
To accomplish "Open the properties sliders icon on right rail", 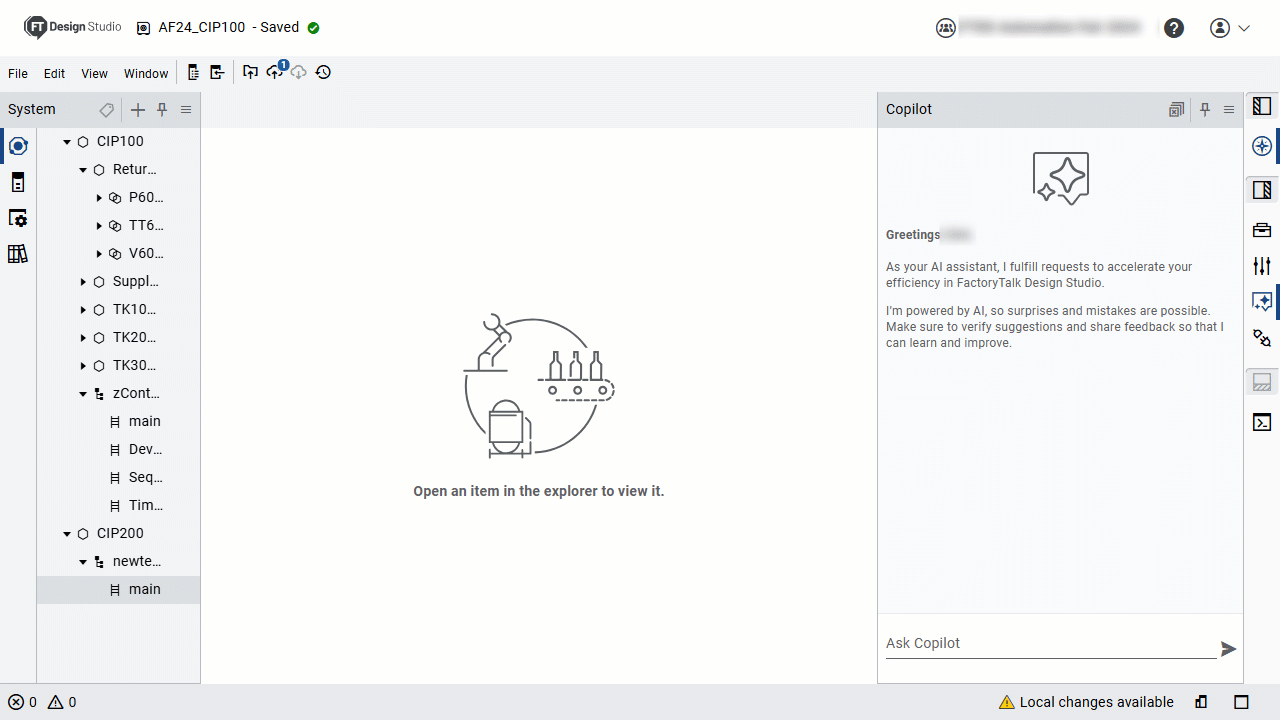I will point(1262,265).
